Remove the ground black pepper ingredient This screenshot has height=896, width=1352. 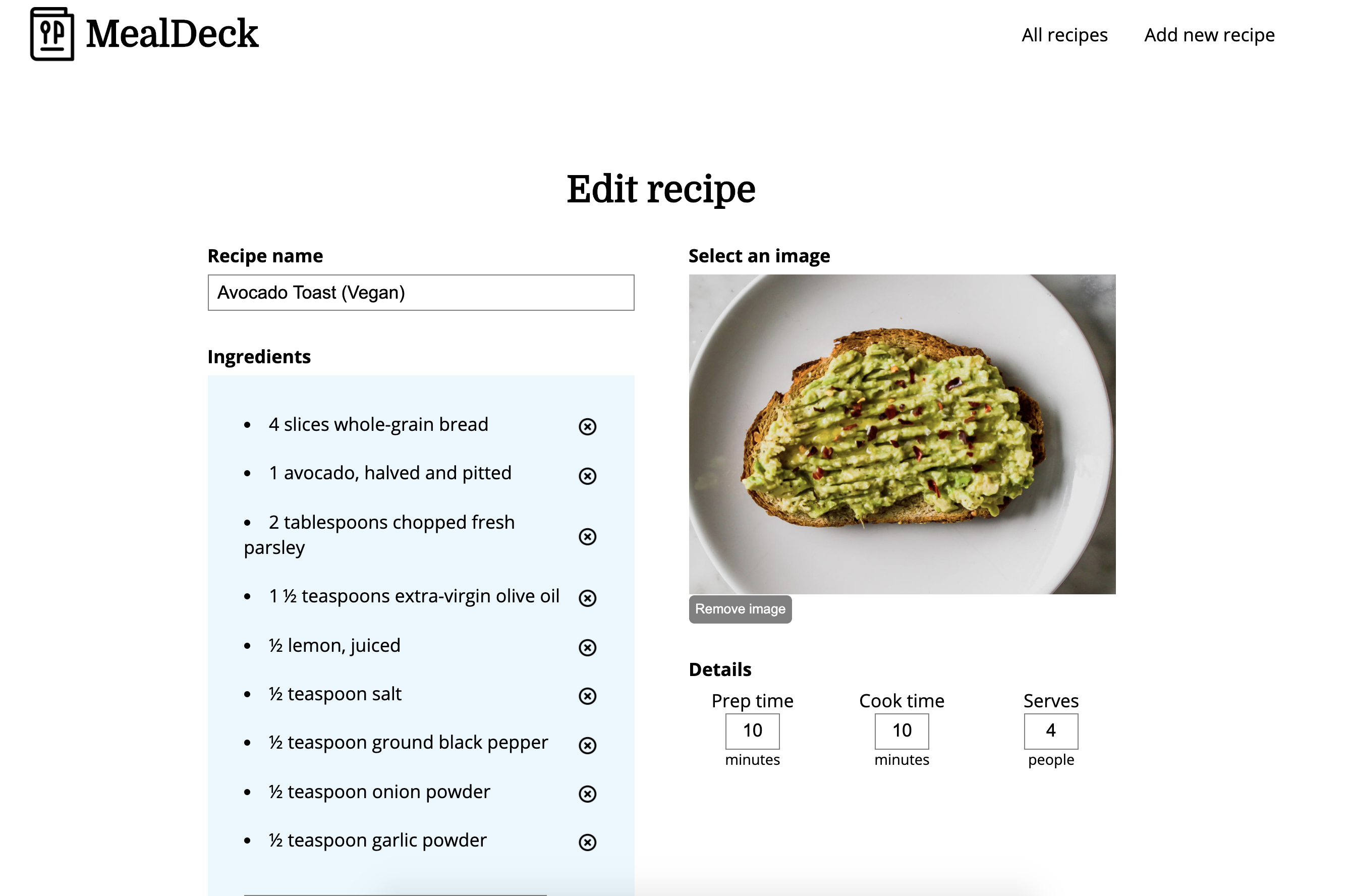tap(587, 745)
